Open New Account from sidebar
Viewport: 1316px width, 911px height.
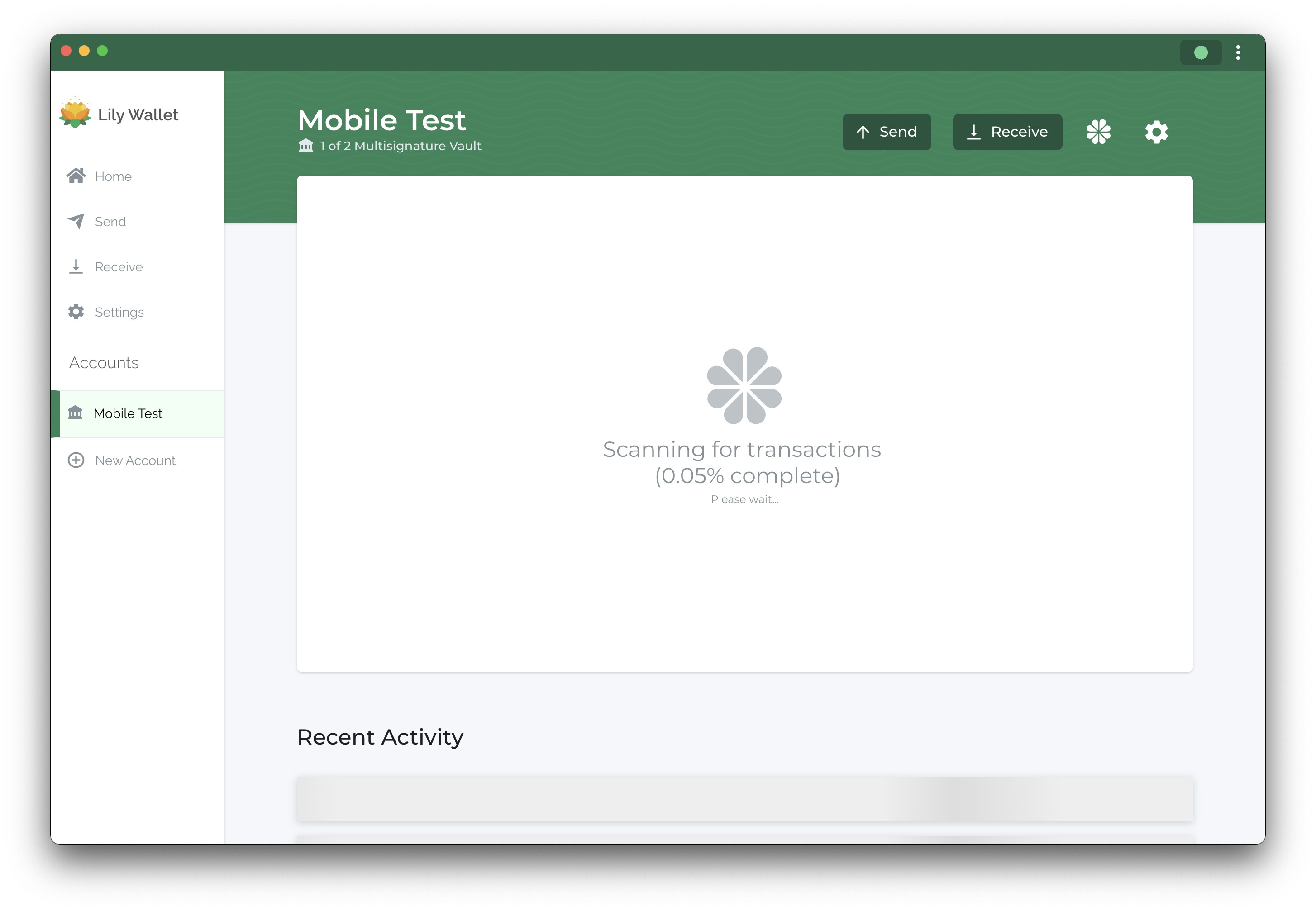[x=135, y=460]
